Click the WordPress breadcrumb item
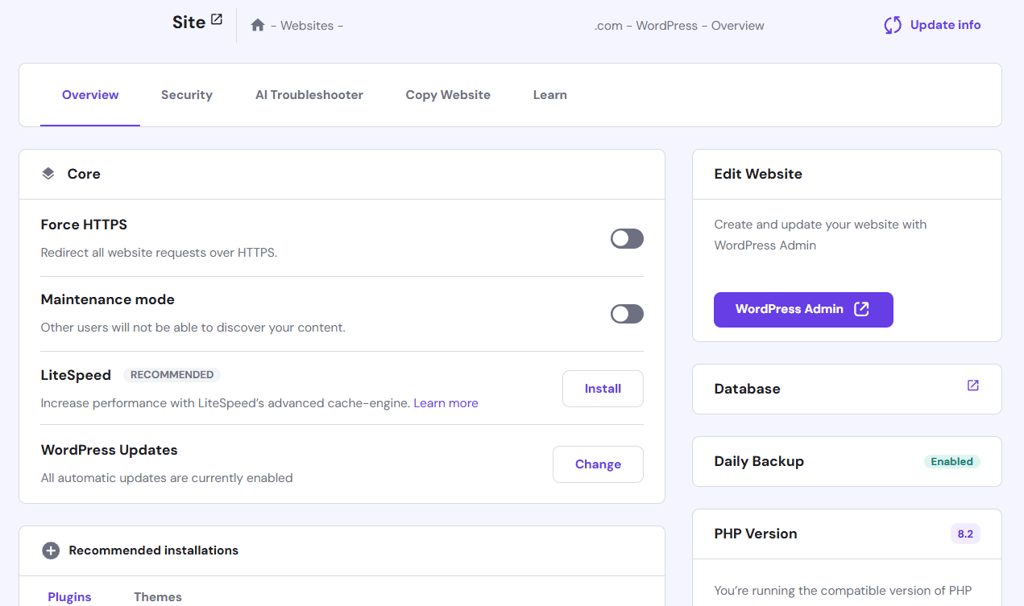Viewport: 1024px width, 606px height. coord(667,25)
